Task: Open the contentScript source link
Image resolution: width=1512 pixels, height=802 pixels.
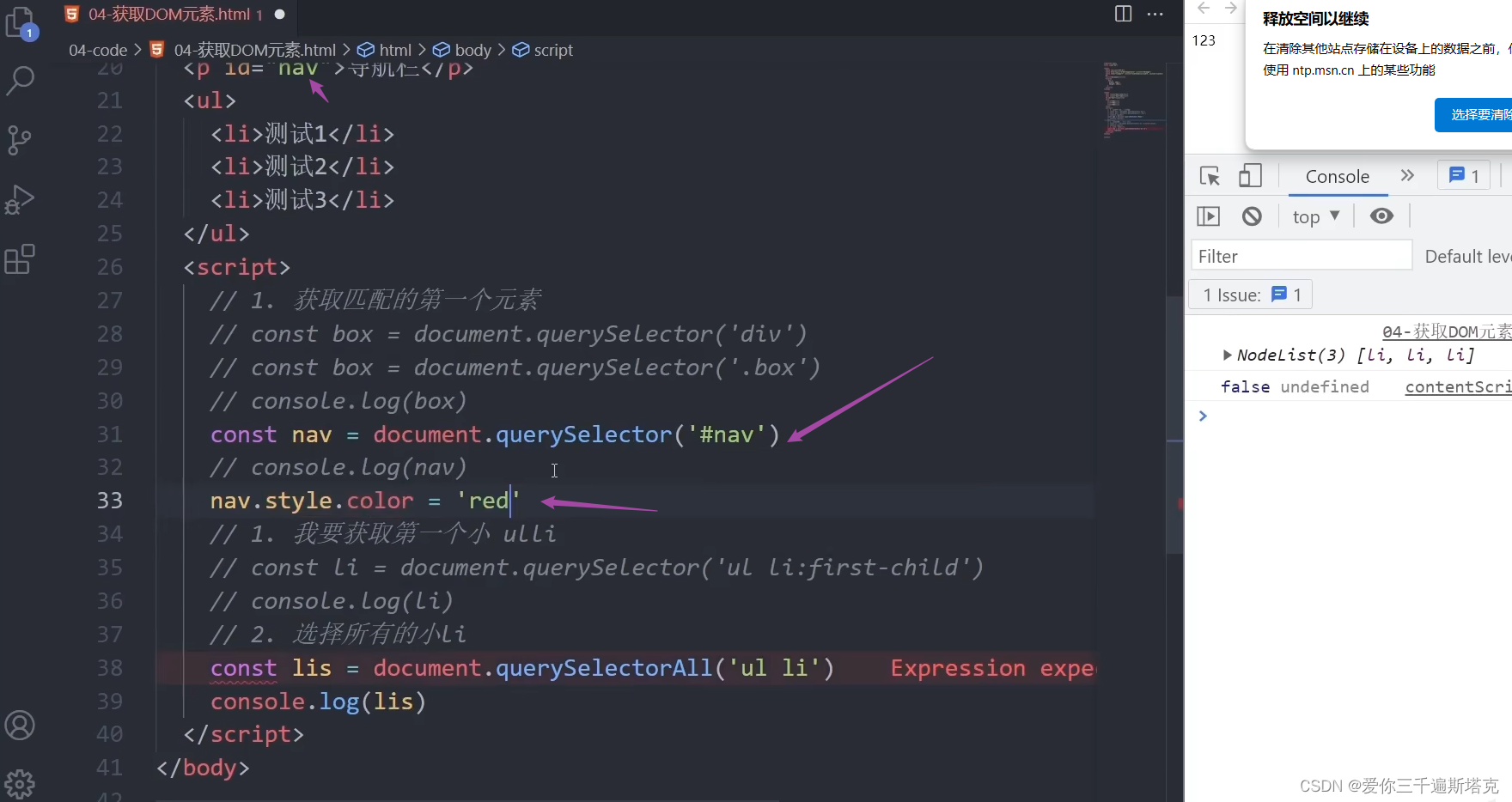Action: click(x=1456, y=386)
